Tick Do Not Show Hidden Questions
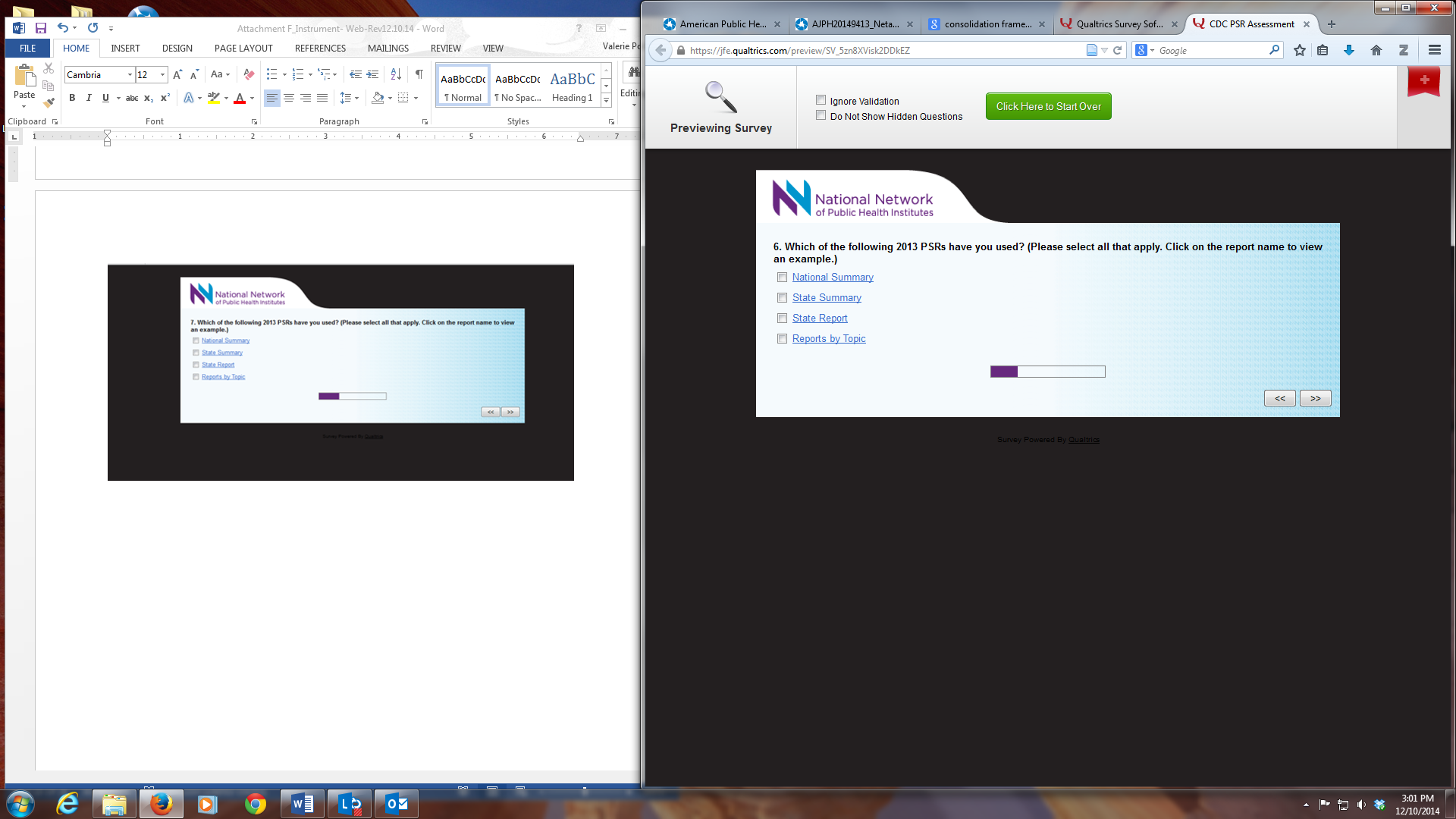The image size is (1456, 819). [x=821, y=115]
